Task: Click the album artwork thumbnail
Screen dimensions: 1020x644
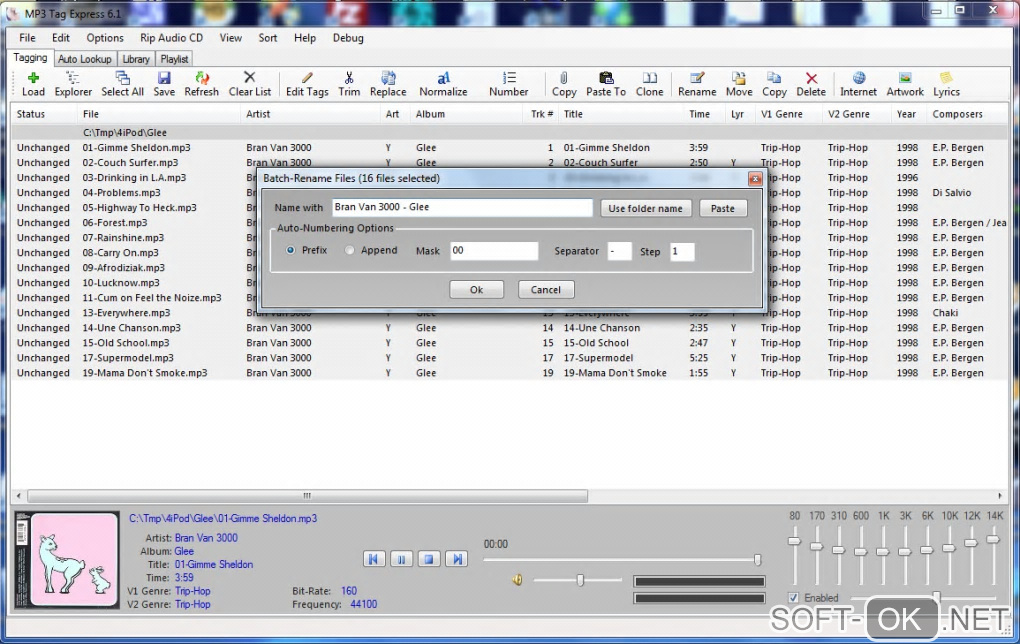Action: (x=67, y=560)
